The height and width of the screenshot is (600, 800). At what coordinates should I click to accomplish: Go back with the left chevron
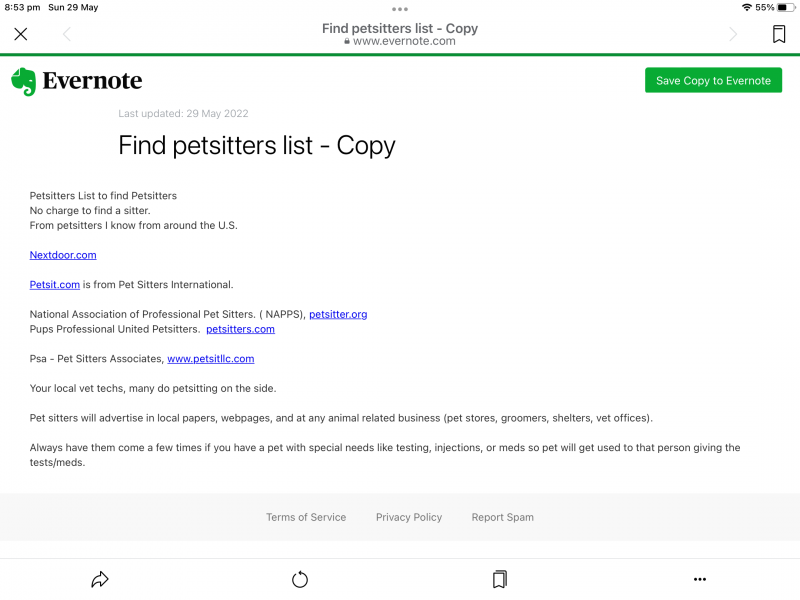pos(67,34)
